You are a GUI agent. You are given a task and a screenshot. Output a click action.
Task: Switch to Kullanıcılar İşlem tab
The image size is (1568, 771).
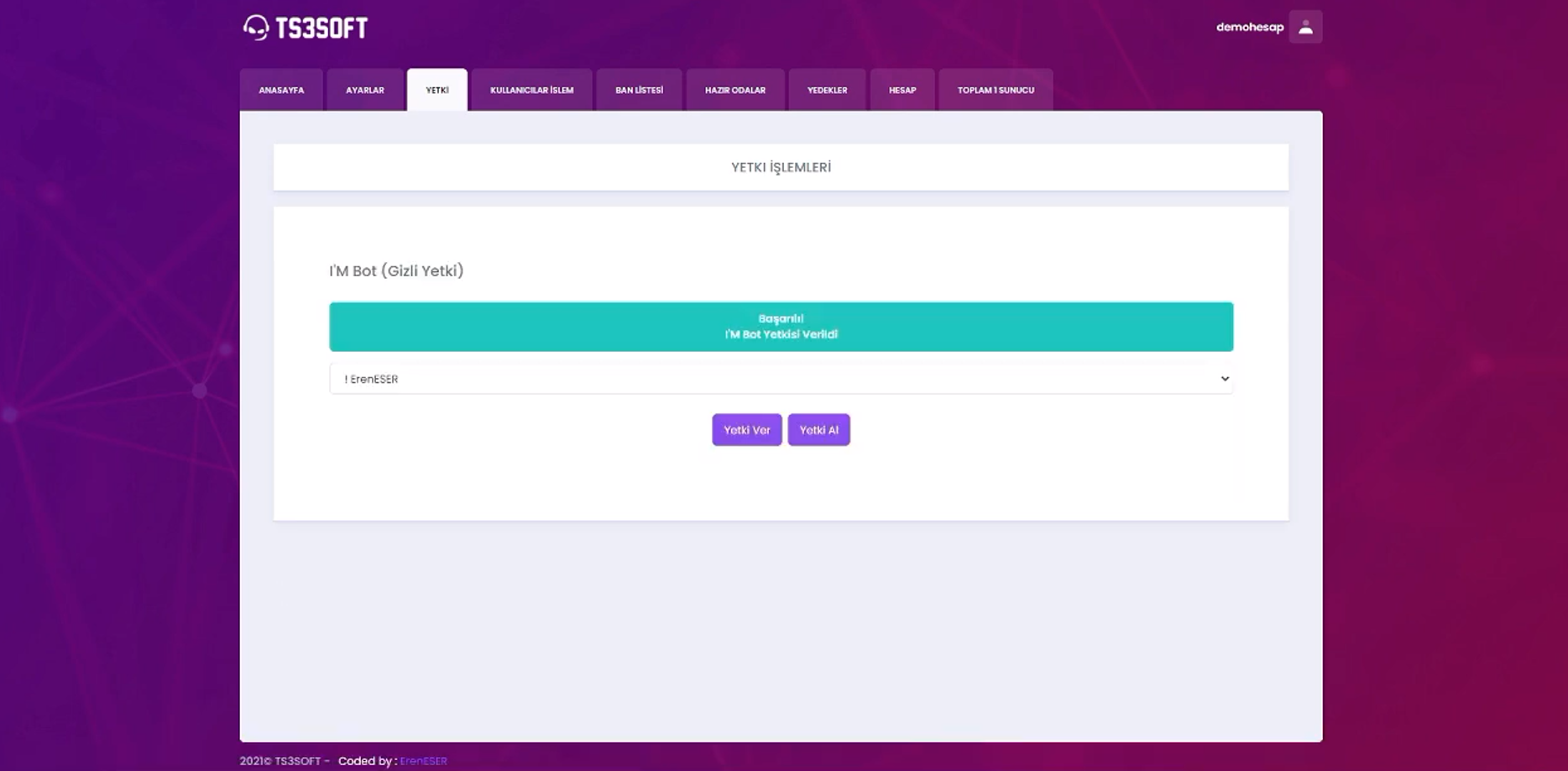[531, 90]
